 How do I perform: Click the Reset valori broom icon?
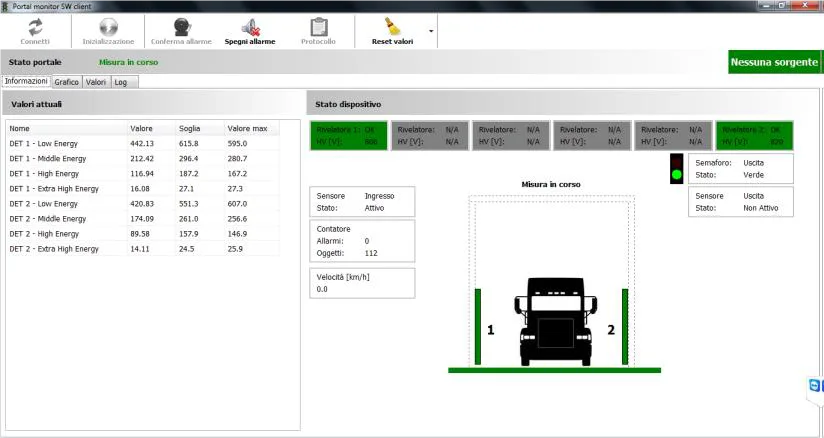click(x=392, y=27)
